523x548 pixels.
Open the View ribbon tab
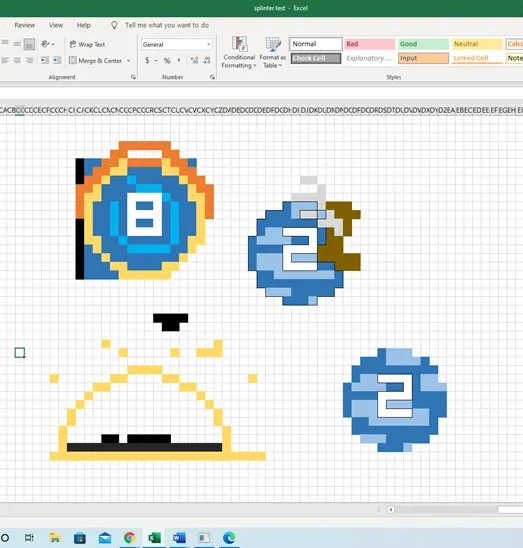coord(56,25)
